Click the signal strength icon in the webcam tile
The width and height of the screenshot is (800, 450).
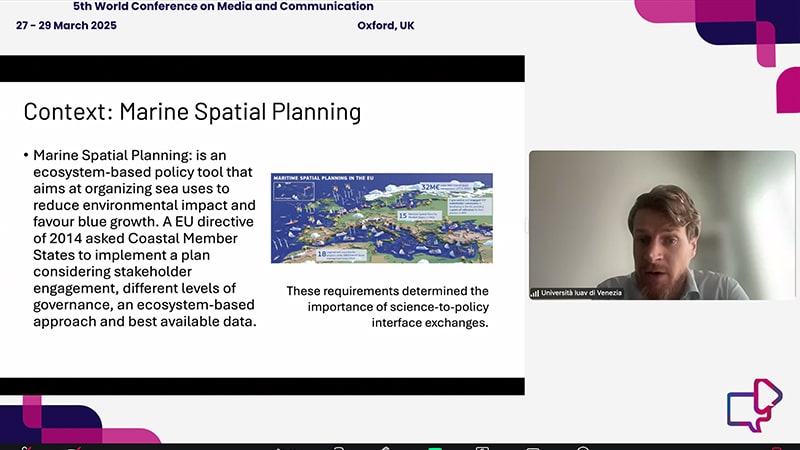coord(535,293)
